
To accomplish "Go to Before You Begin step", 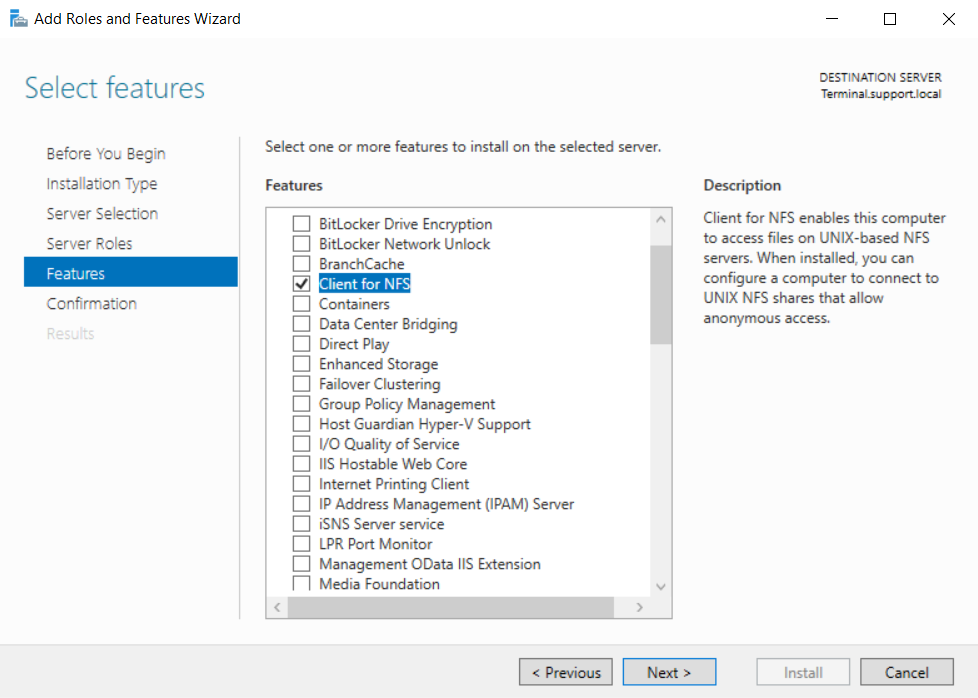I will pyautogui.click(x=106, y=154).
